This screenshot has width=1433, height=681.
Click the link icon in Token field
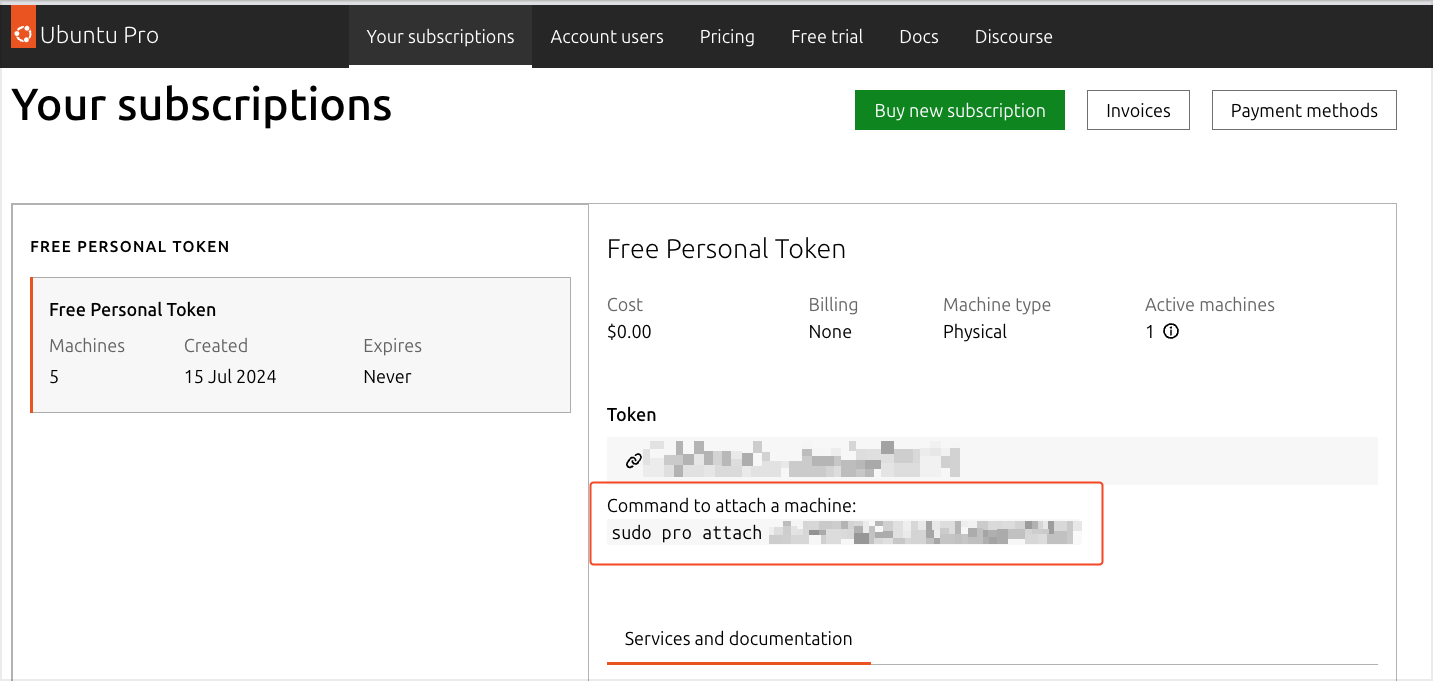pos(633,461)
